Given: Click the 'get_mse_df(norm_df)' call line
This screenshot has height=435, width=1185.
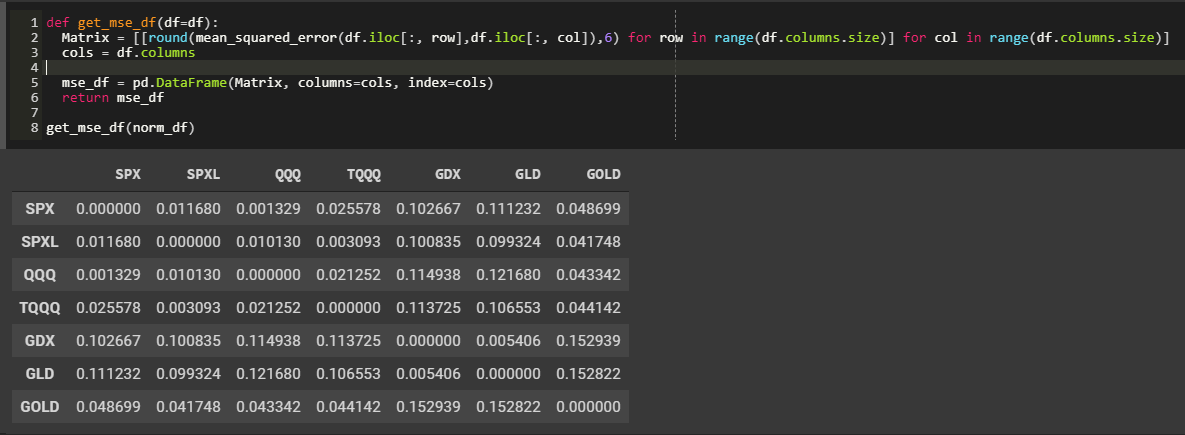Looking at the screenshot, I should (x=121, y=128).
